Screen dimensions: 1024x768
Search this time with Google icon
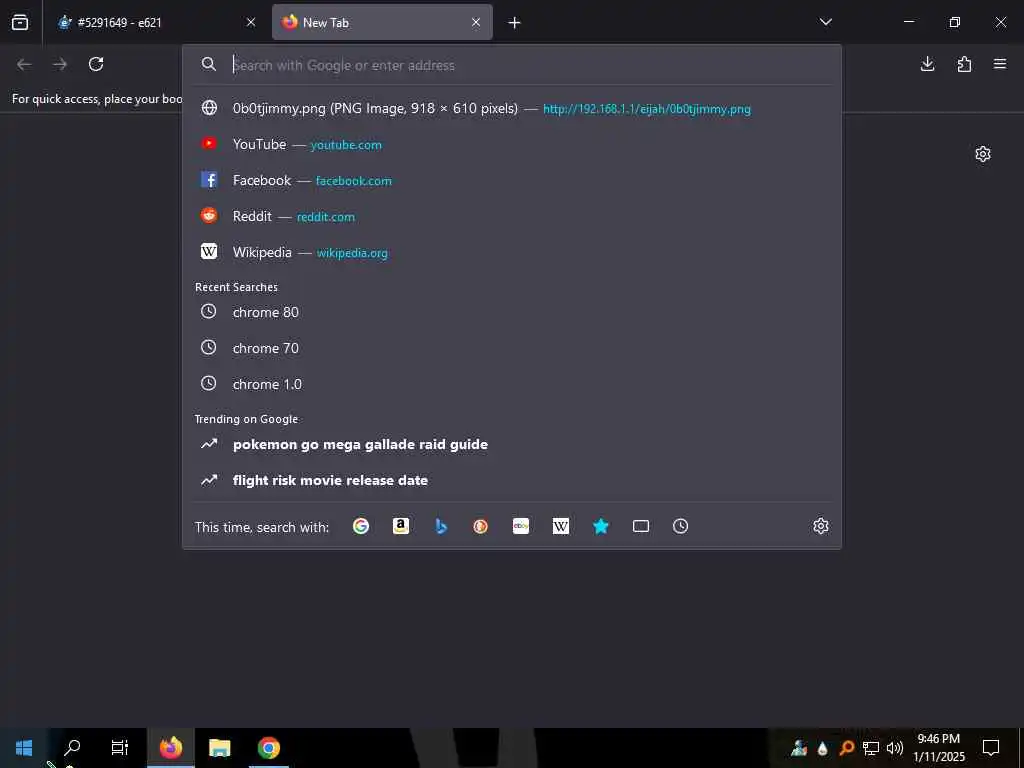click(x=361, y=526)
